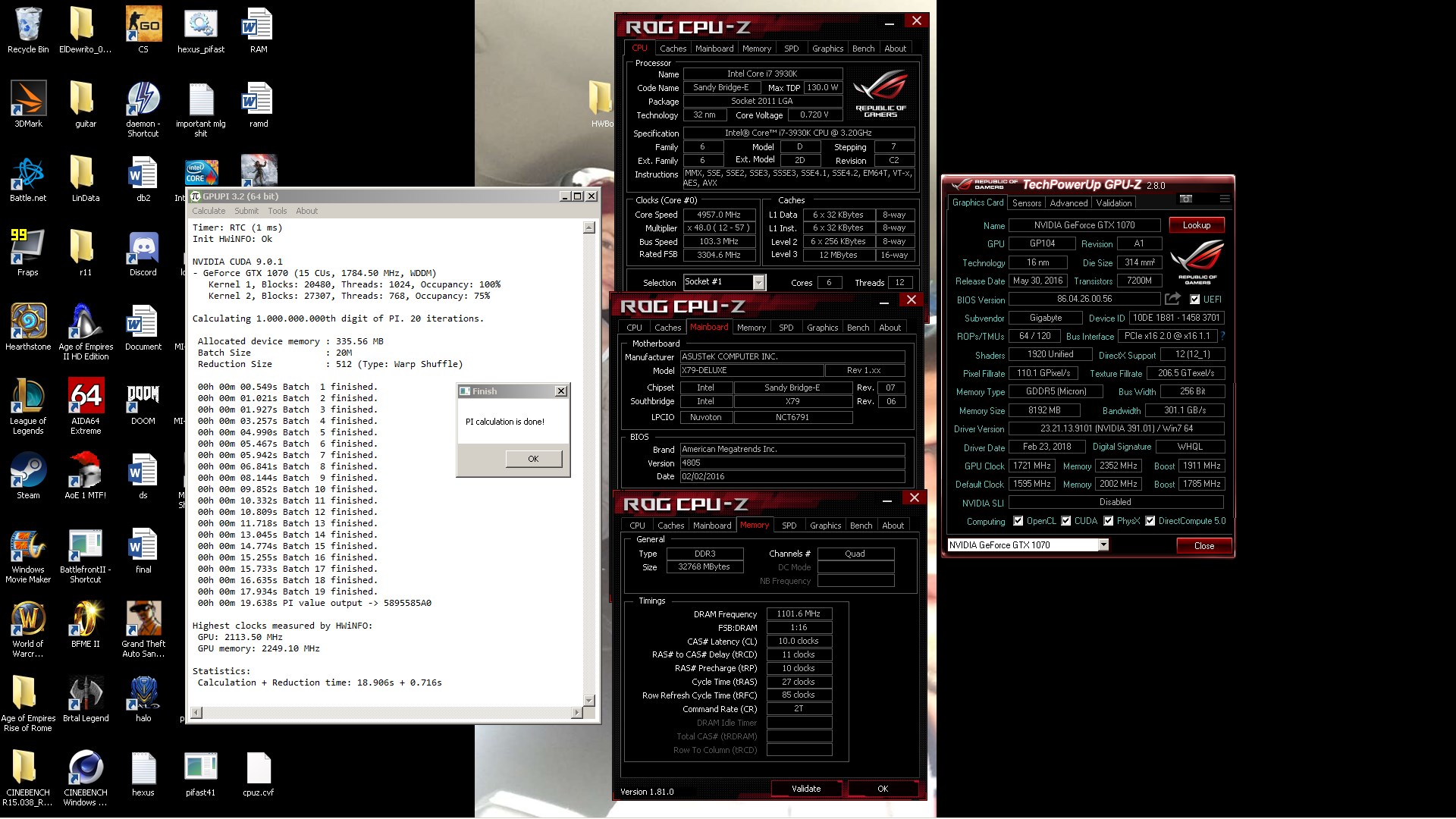Viewport: 1456px width, 819px height.
Task: Switch to Validation tab in GPU-Z
Action: 1114,203
